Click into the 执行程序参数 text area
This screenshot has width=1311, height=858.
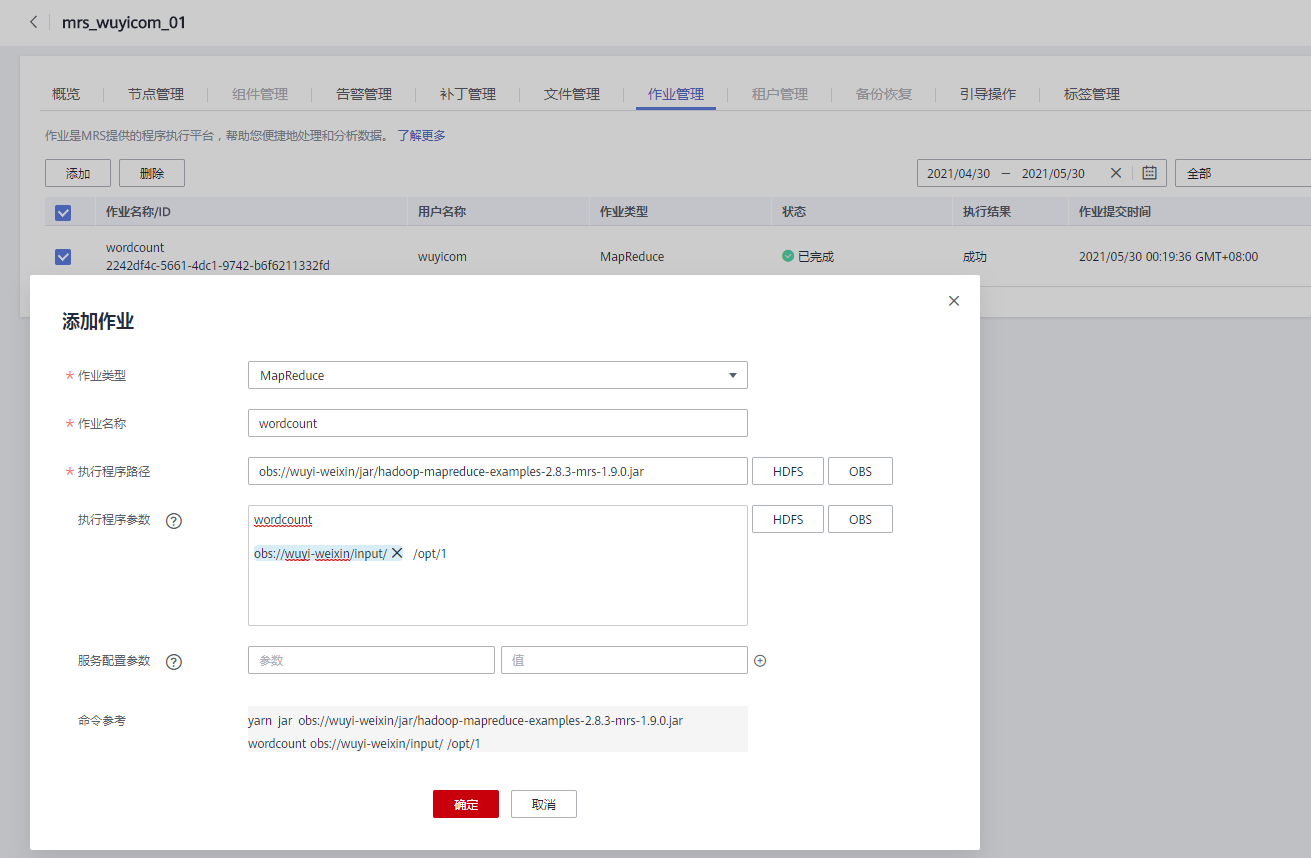[498, 566]
